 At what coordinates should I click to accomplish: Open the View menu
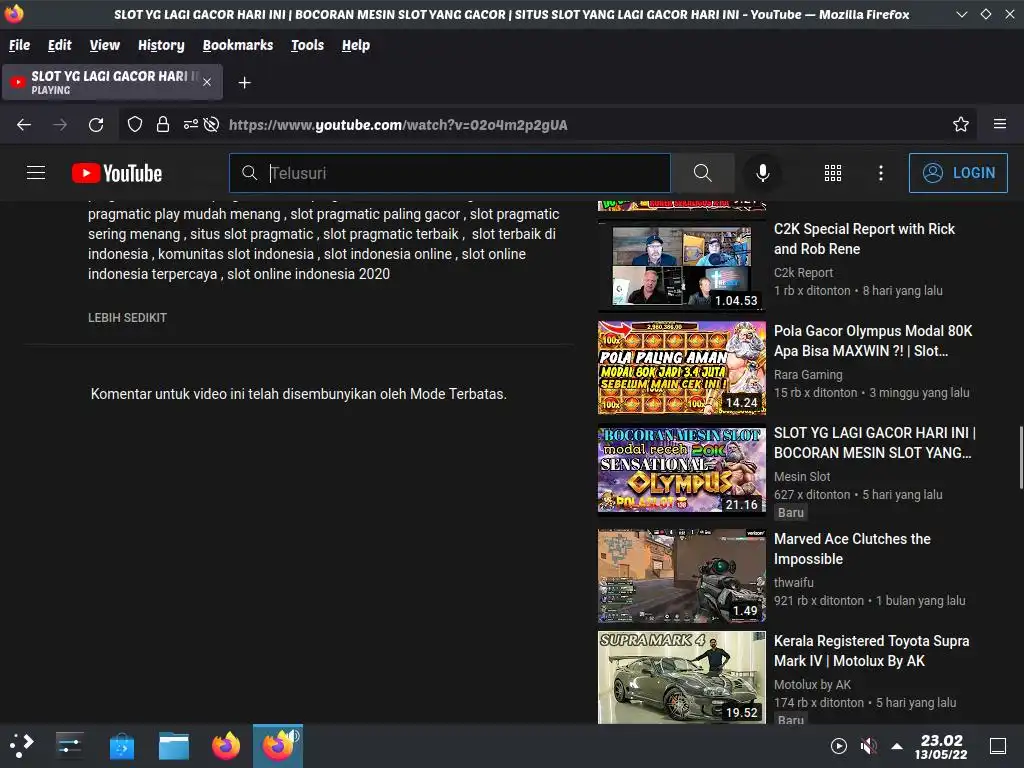click(x=104, y=45)
